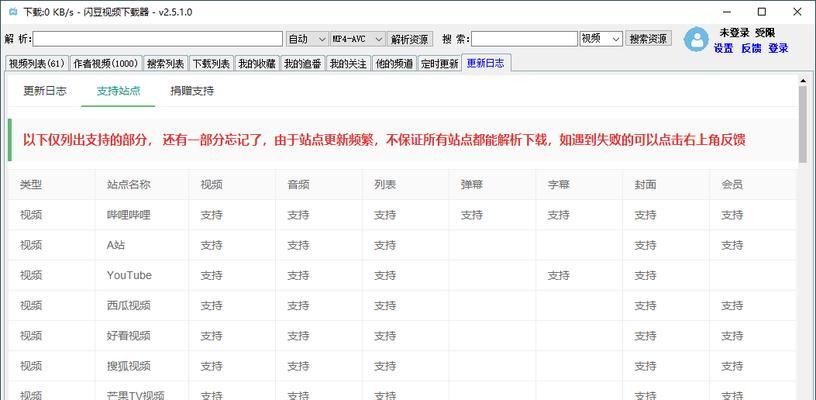816x400 pixels.
Task: Switch to the 我的收藏 tab
Action: pos(257,63)
